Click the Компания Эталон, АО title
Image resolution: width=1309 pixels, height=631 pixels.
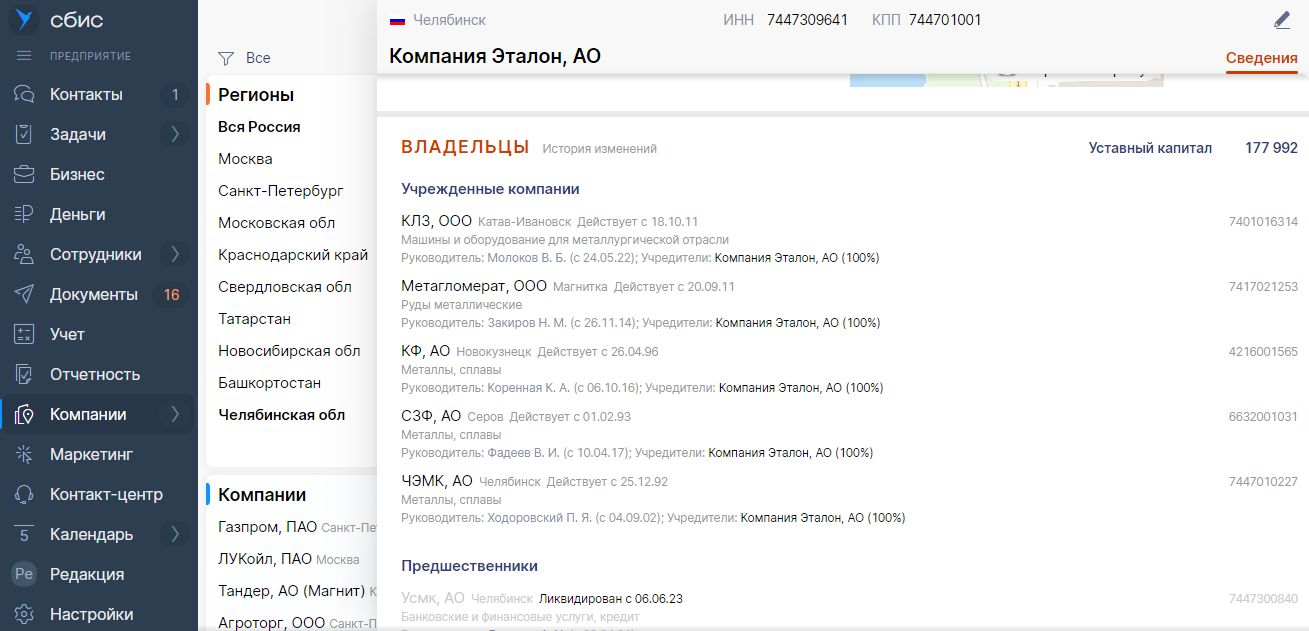pyautogui.click(x=495, y=56)
